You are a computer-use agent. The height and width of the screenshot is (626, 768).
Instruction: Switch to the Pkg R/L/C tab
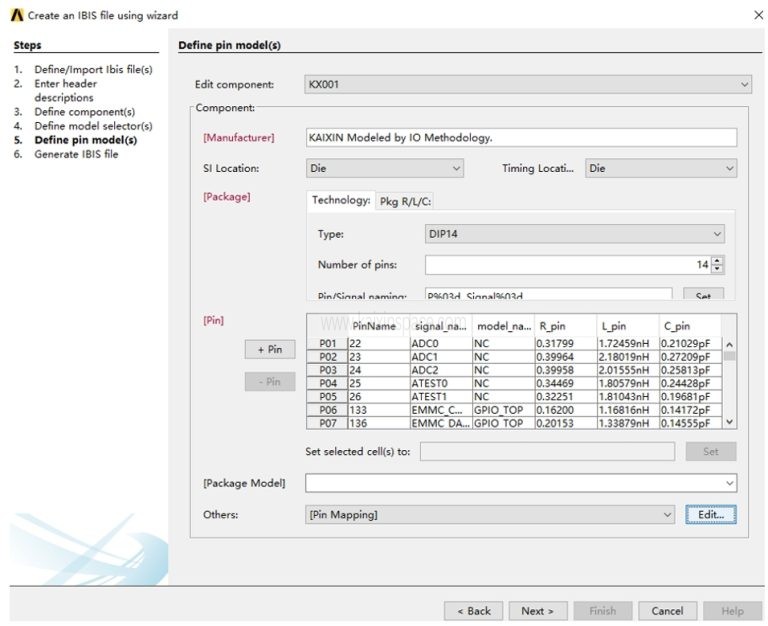point(405,201)
